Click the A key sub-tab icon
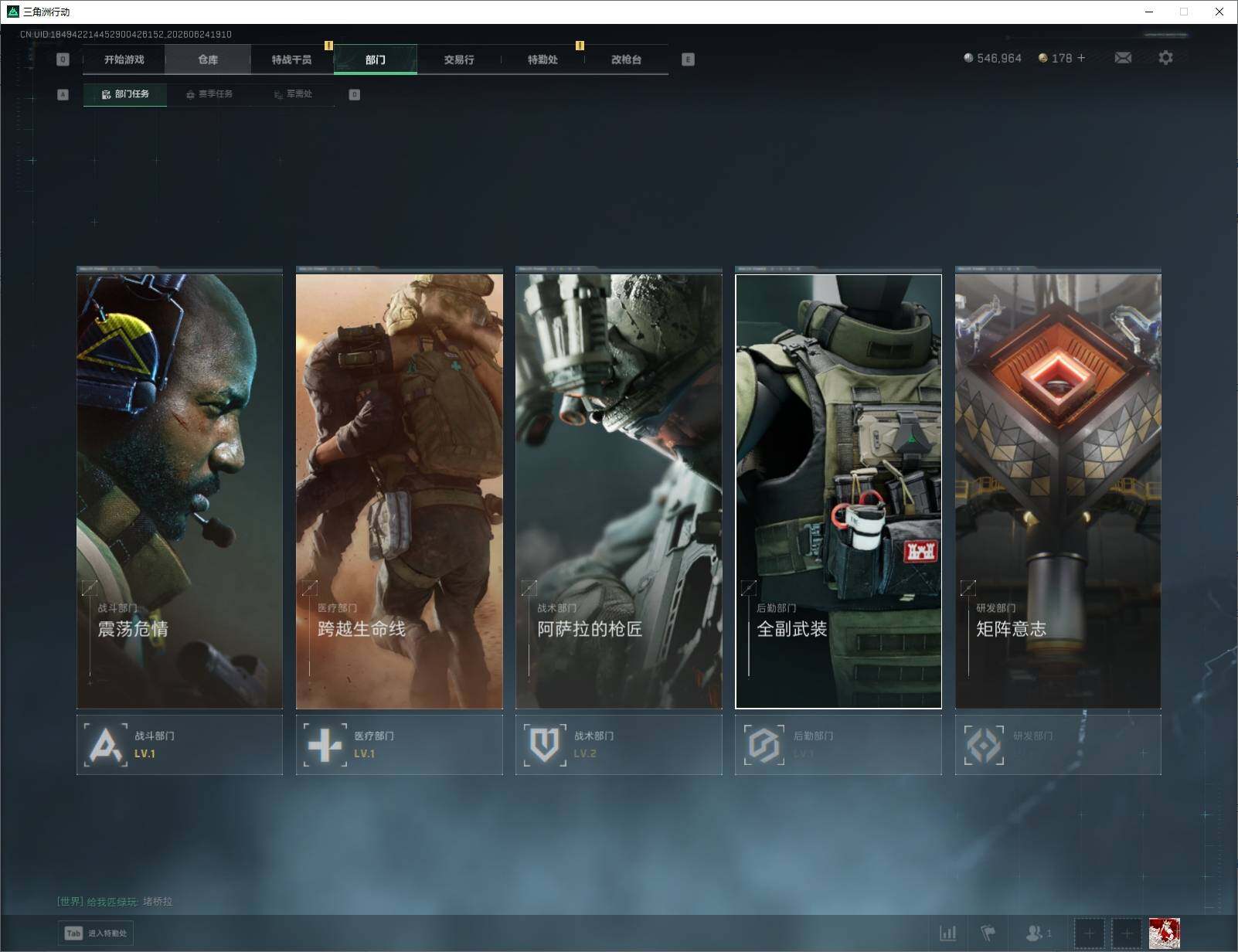Screen dimensions: 1238x952 tap(63, 94)
